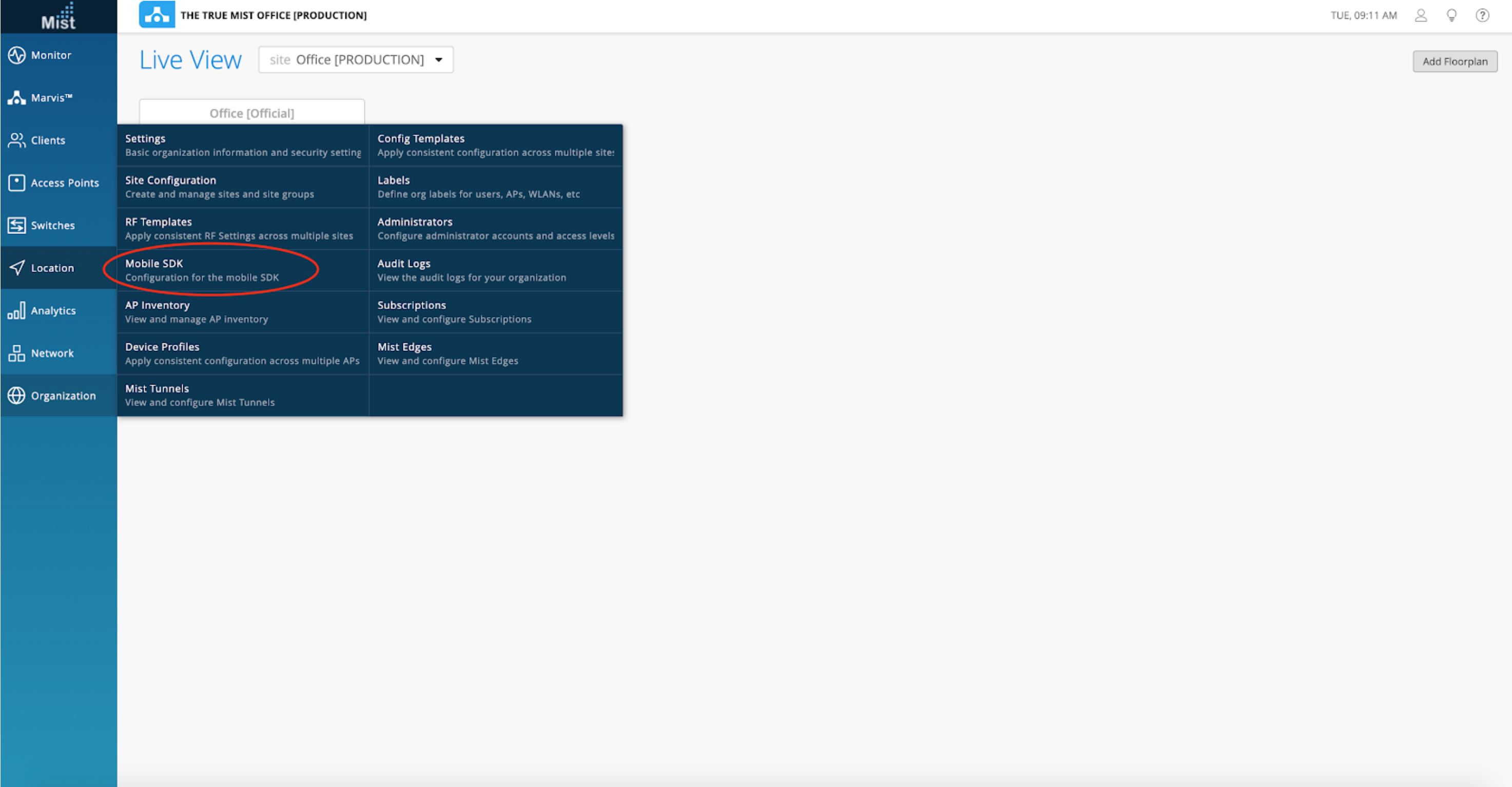The height and width of the screenshot is (787, 1512).
Task: Open Mobile SDK menu entry
Action: 201,270
